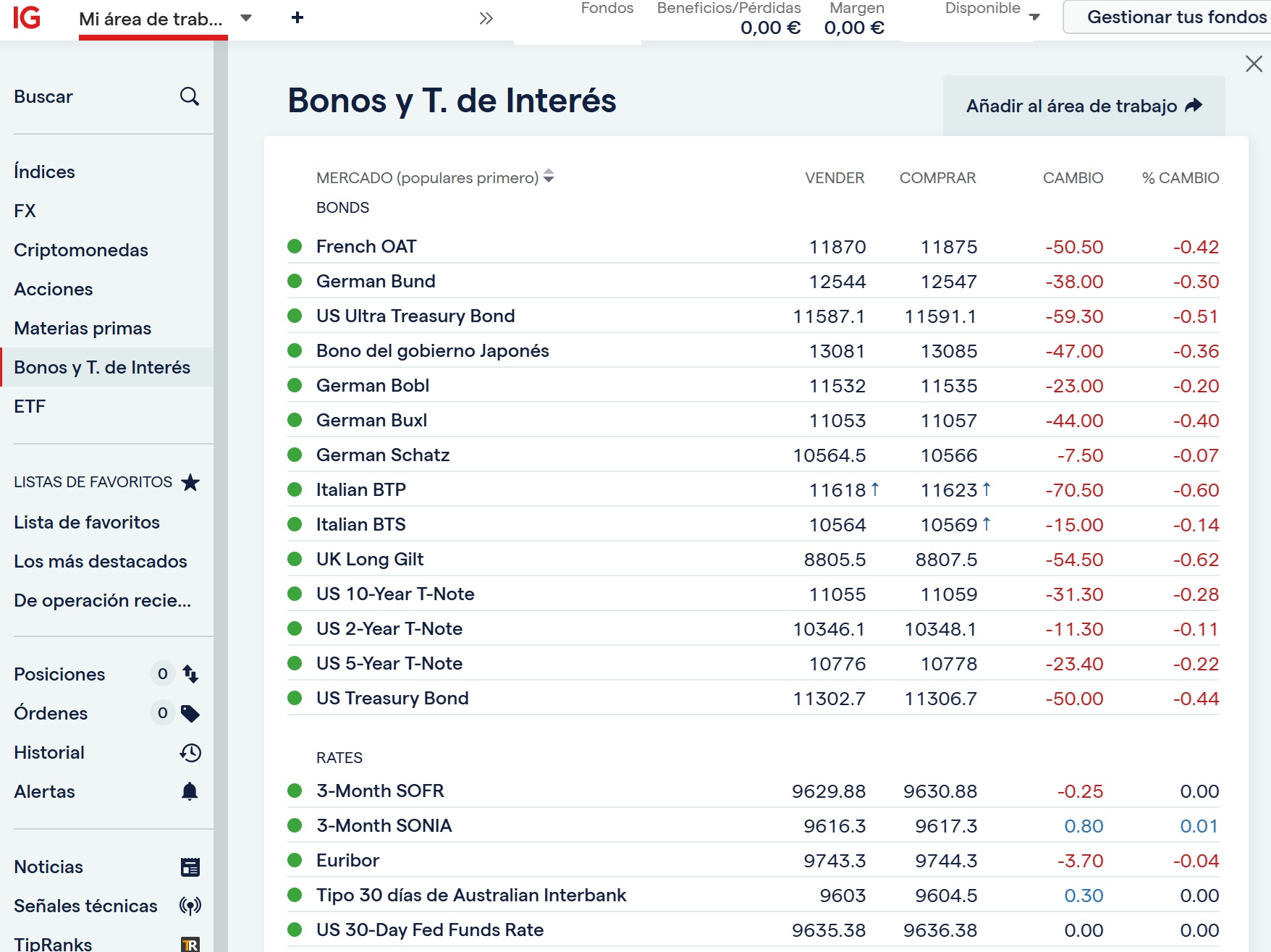The height and width of the screenshot is (952, 1271).
Task: Open FX market category
Action: click(25, 211)
